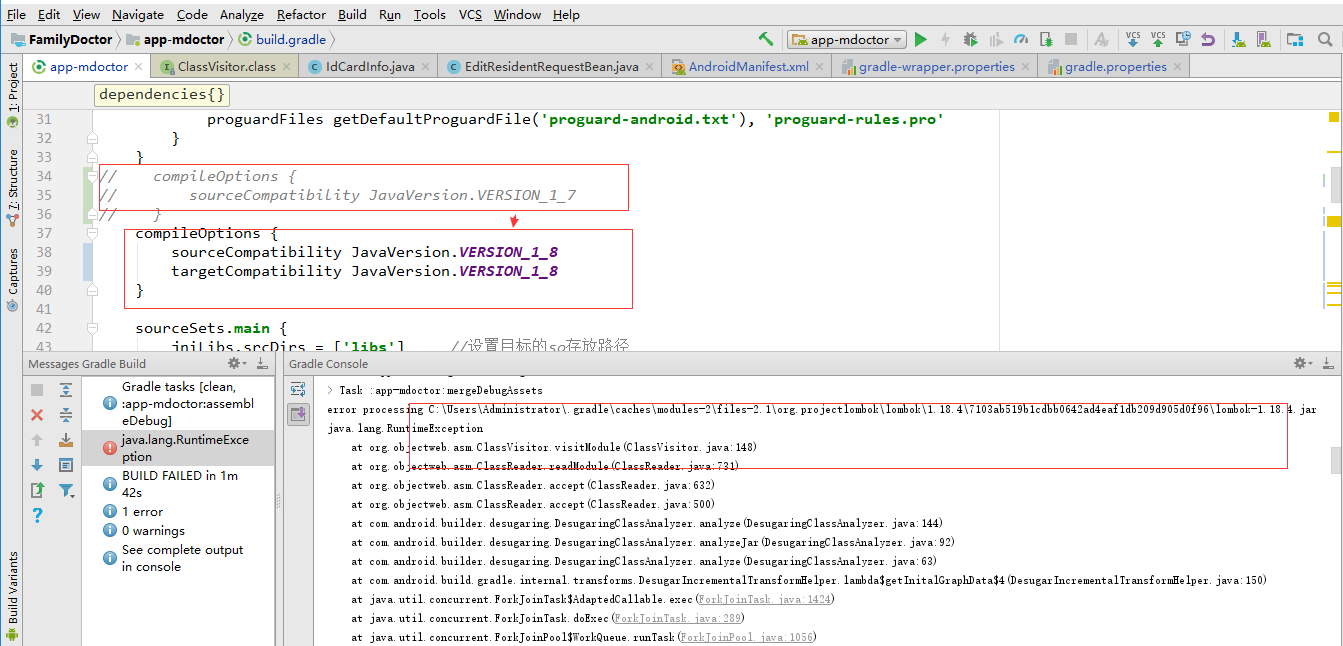Open the Refactor menu
The image size is (1343, 646).
300,14
